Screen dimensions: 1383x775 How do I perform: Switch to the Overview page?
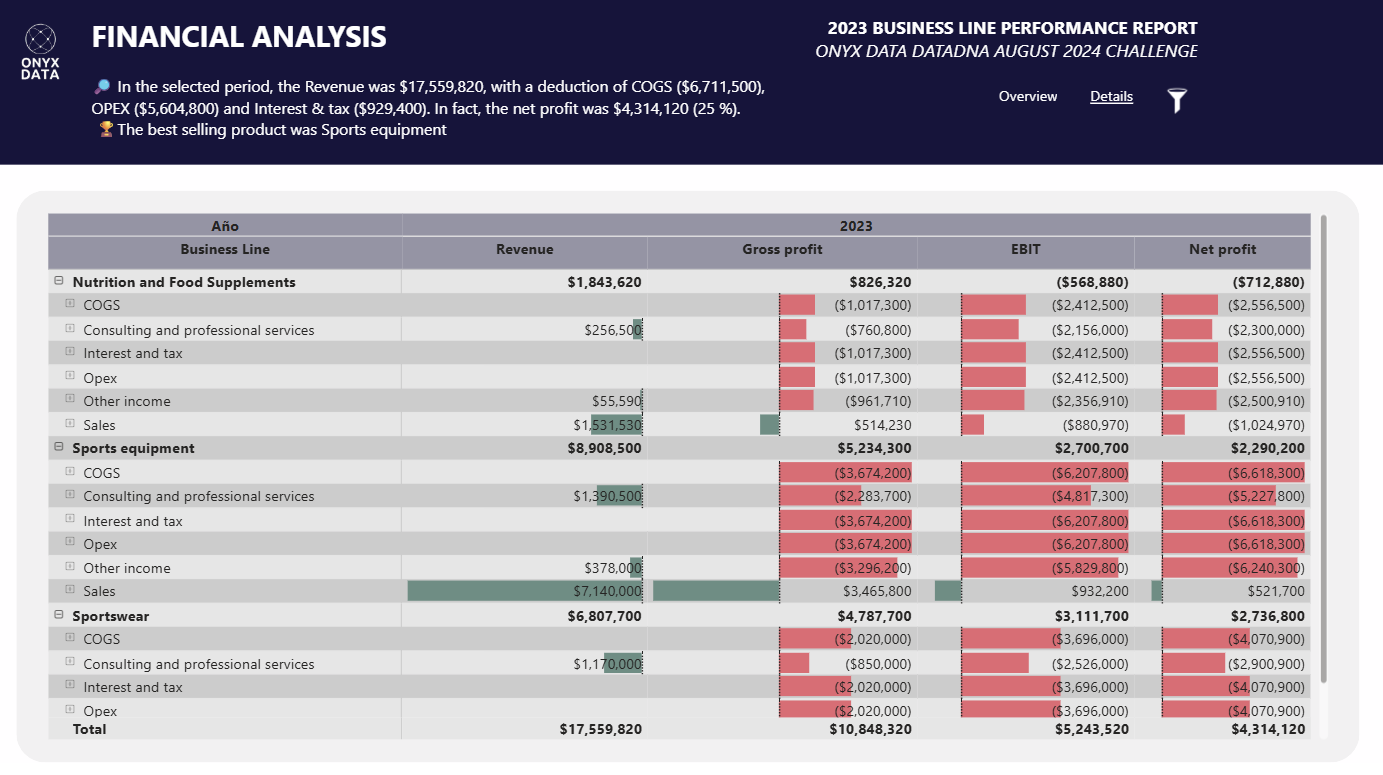(1028, 96)
